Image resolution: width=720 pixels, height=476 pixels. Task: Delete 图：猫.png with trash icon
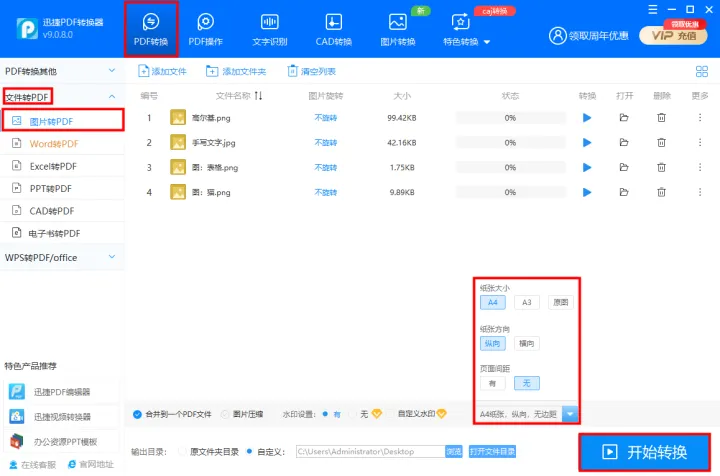click(x=661, y=192)
